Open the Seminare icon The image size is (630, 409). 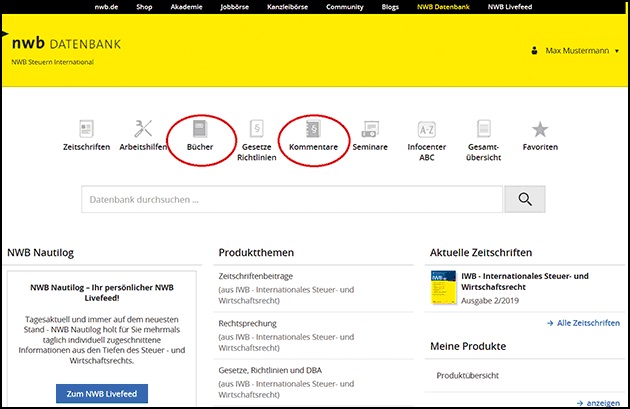(x=370, y=129)
